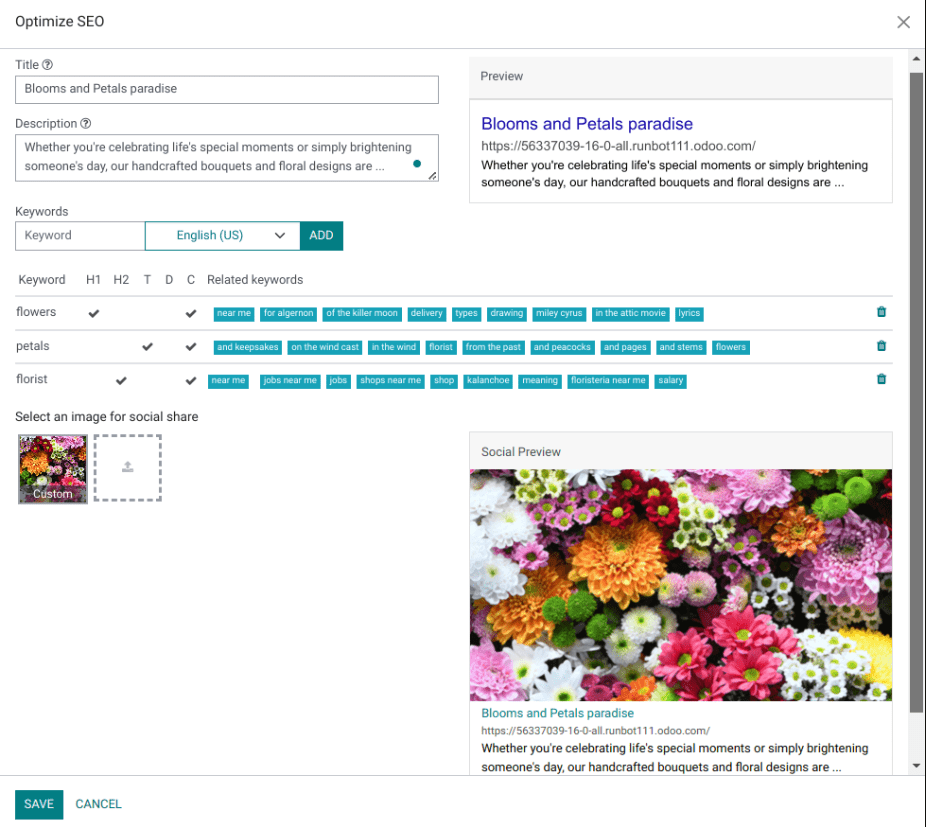Click the ADD button to add a keyword
The height and width of the screenshot is (827, 926).
click(x=321, y=235)
